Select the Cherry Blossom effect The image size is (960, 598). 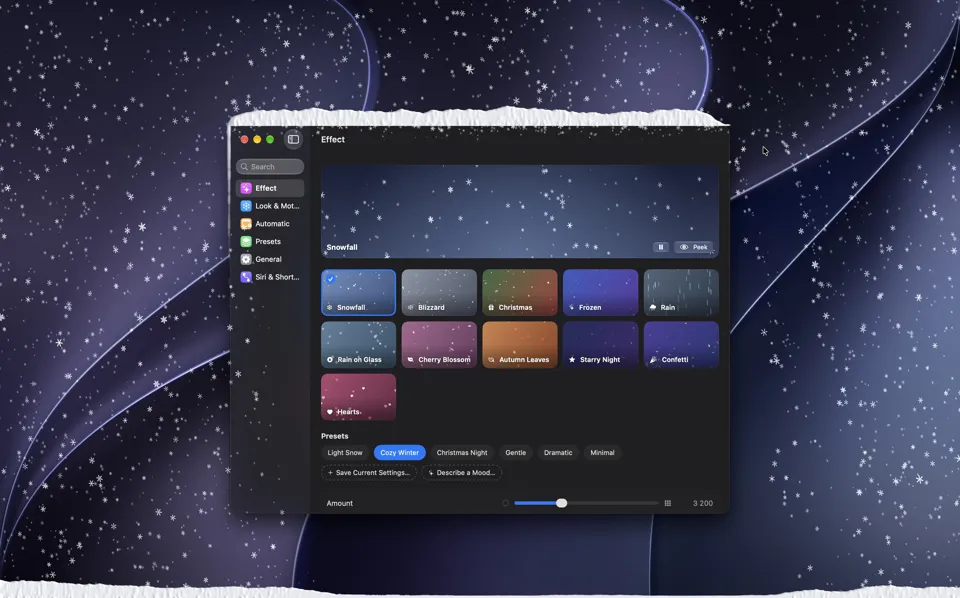pyautogui.click(x=439, y=345)
